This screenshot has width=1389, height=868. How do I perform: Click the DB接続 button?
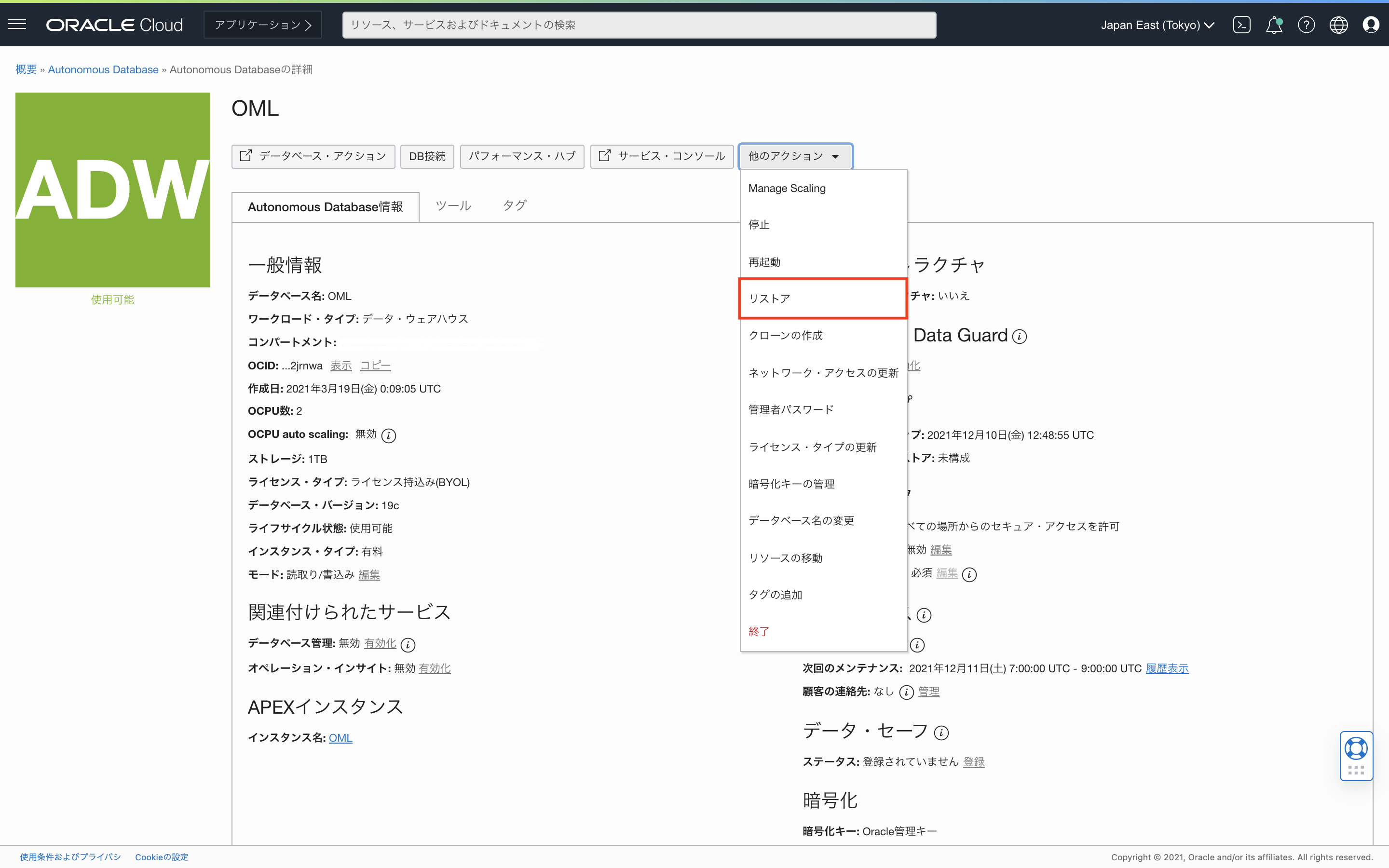click(x=427, y=156)
